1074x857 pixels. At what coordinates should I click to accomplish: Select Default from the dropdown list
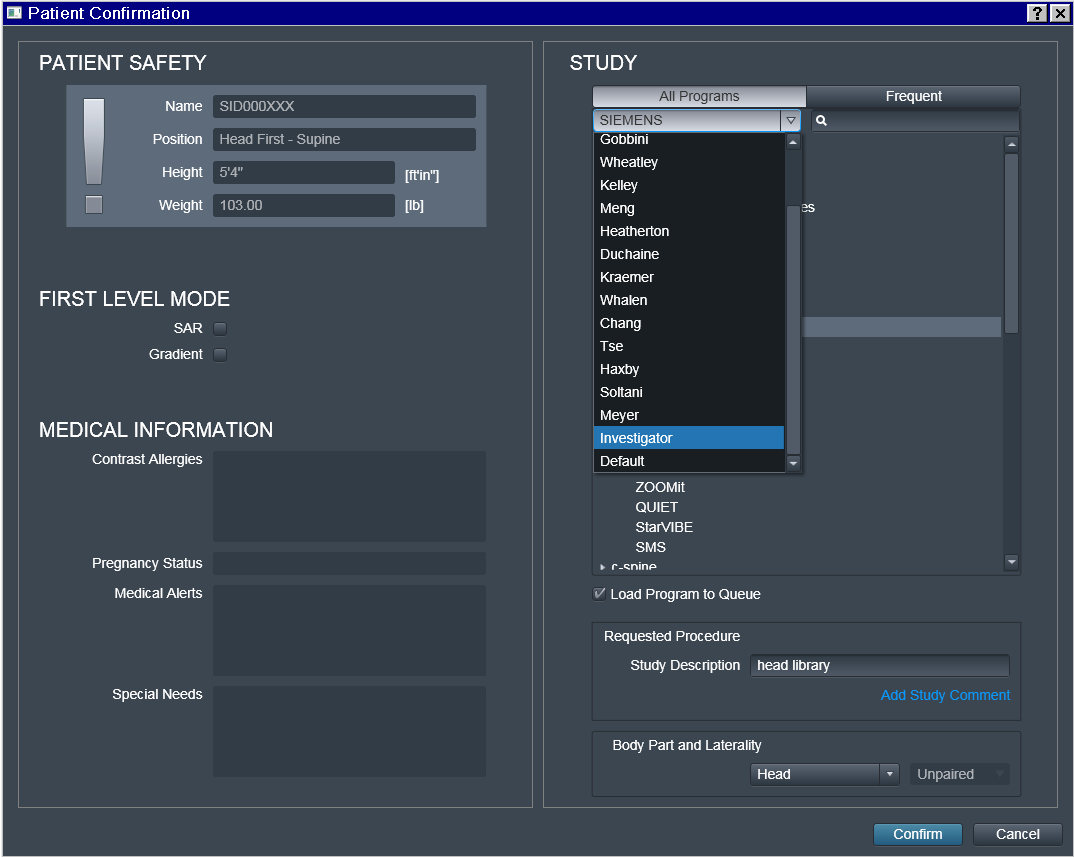click(688, 461)
